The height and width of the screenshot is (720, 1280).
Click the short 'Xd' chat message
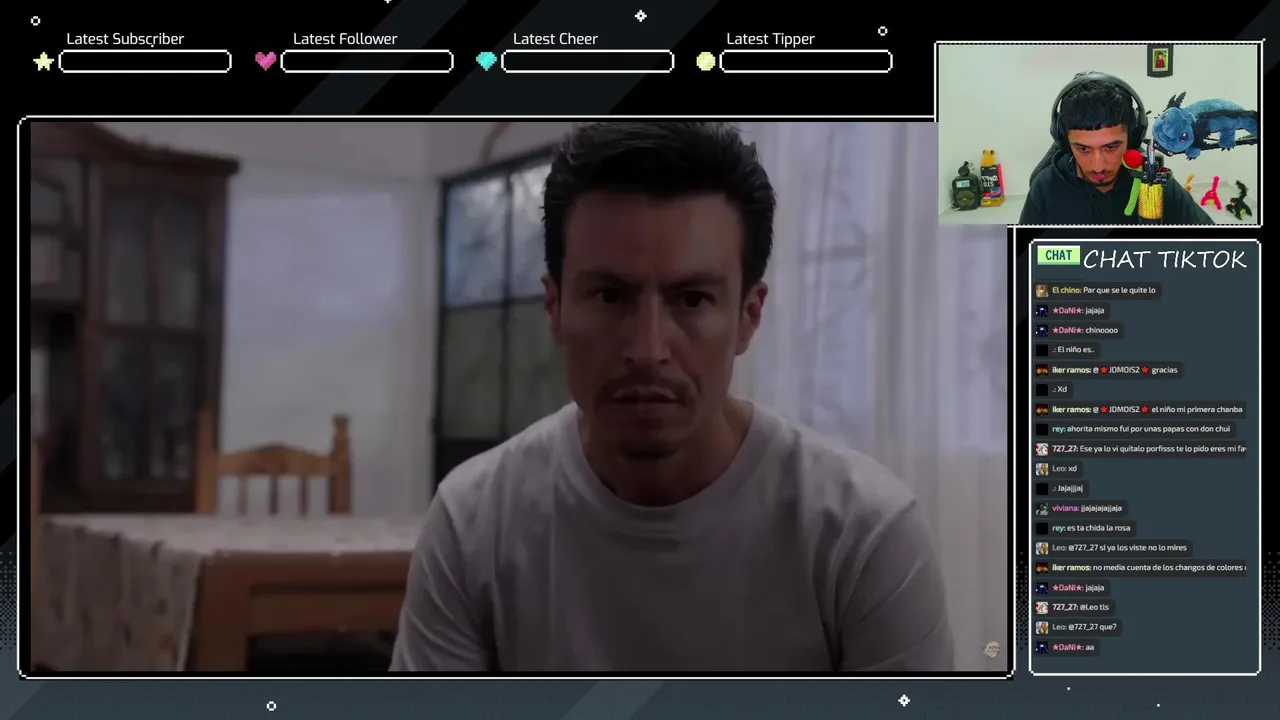[x=1062, y=389]
